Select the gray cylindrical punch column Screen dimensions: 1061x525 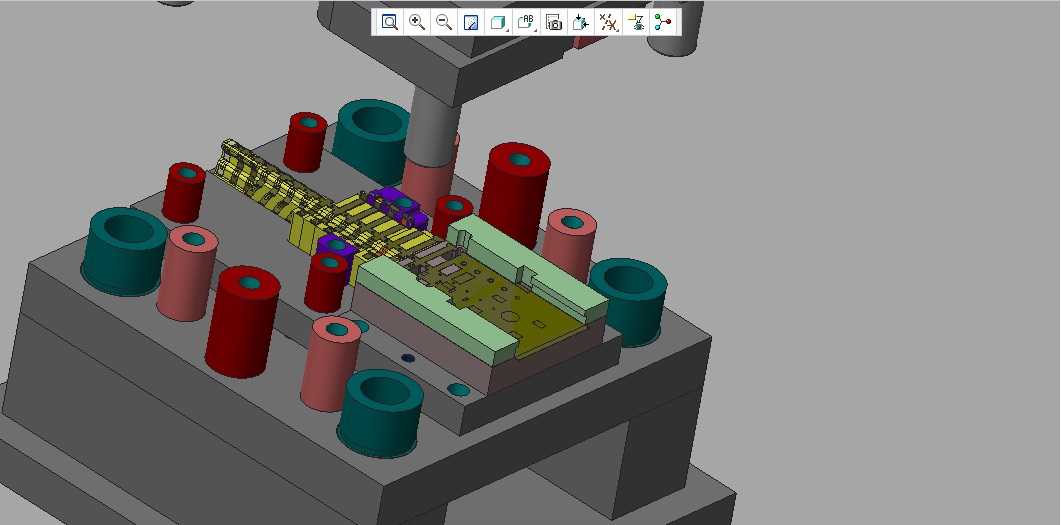pos(431,129)
